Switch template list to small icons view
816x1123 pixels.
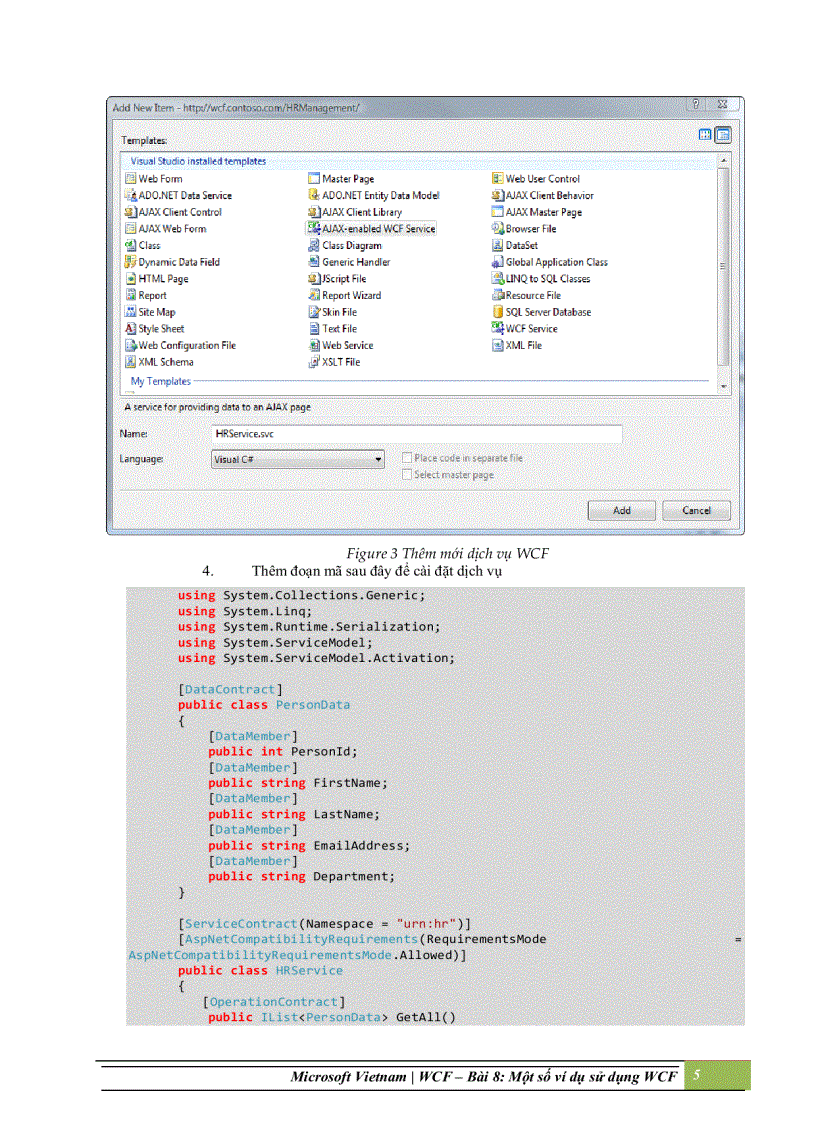(x=723, y=134)
